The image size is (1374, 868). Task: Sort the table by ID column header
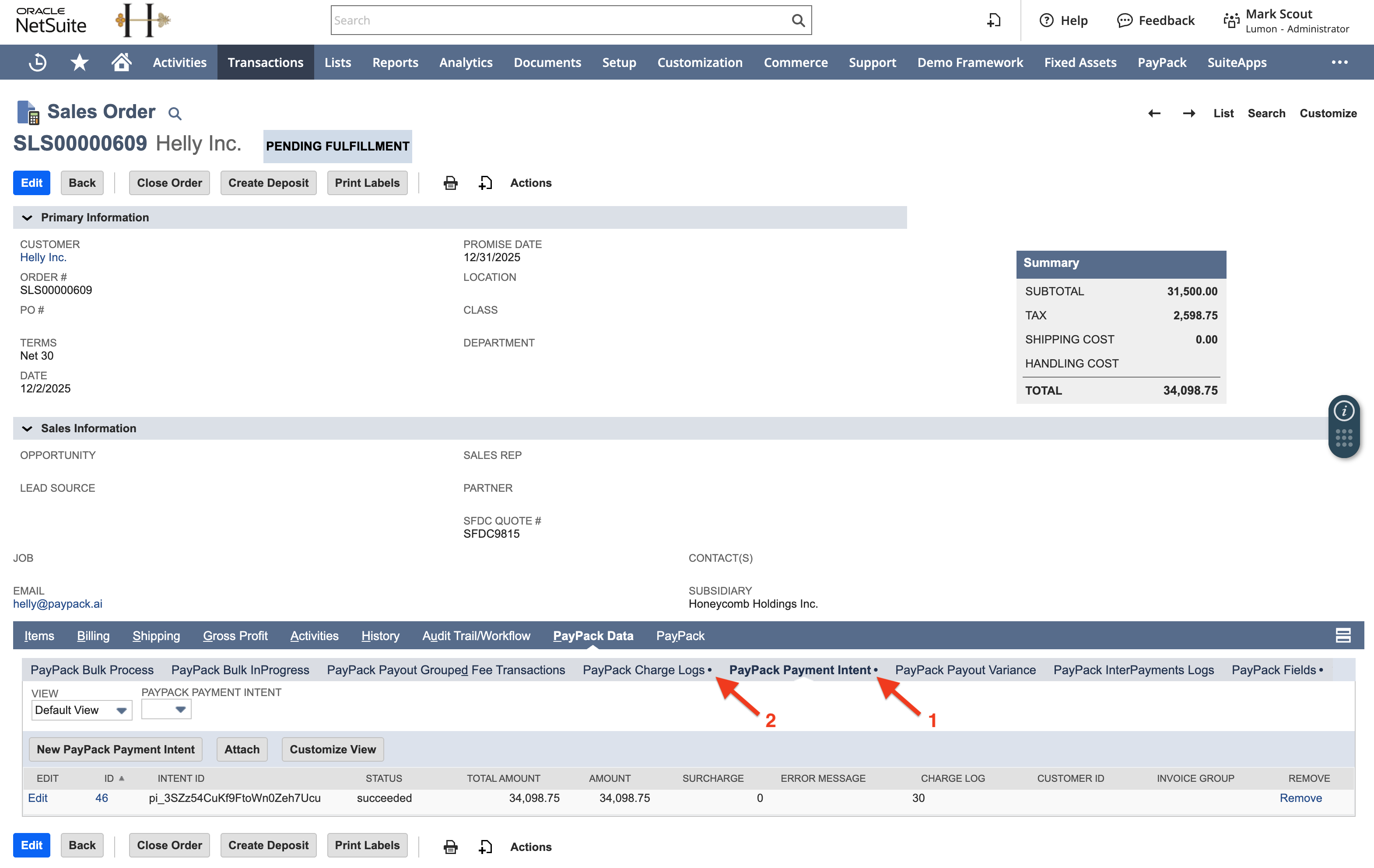[109, 778]
